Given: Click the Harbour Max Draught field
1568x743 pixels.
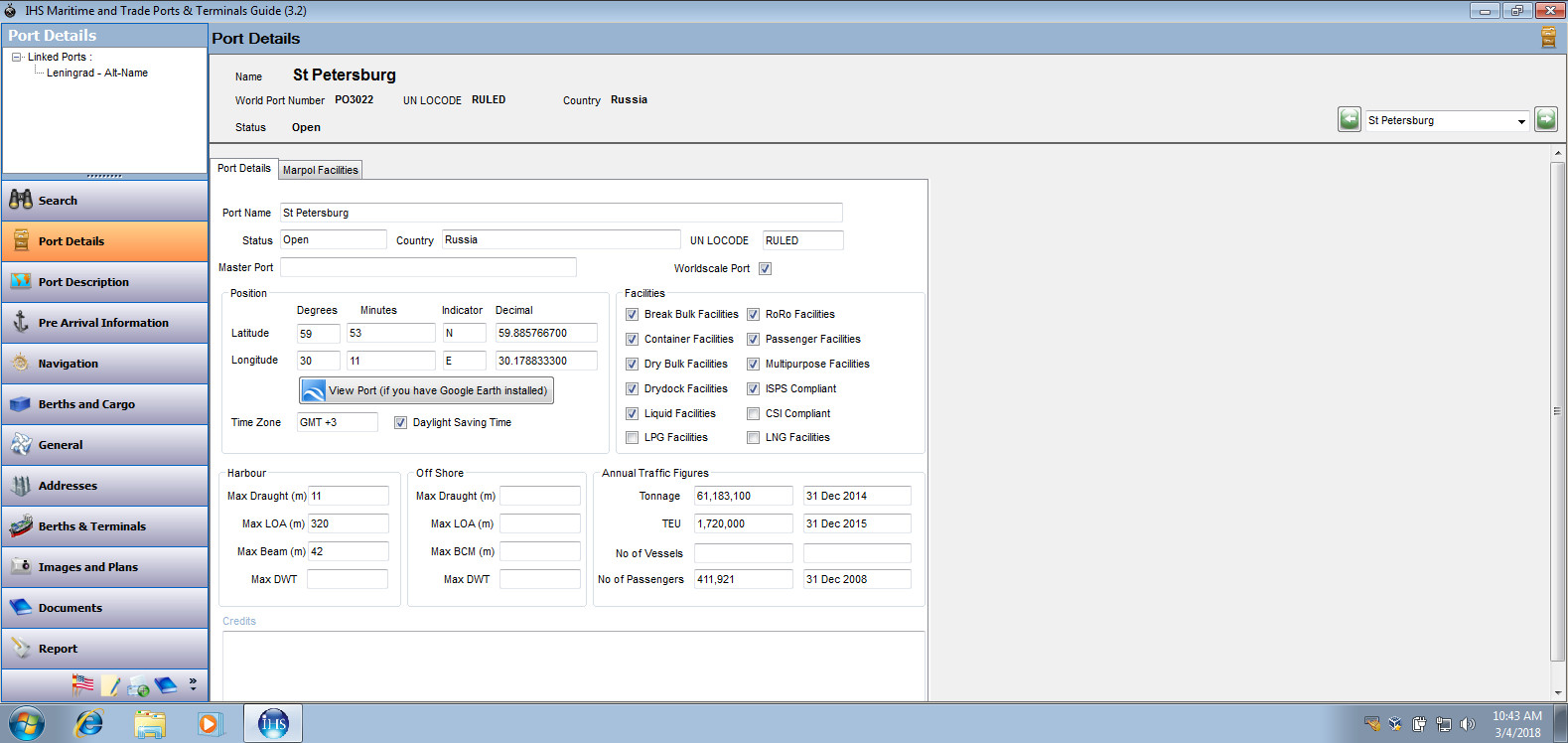Looking at the screenshot, I should (348, 496).
